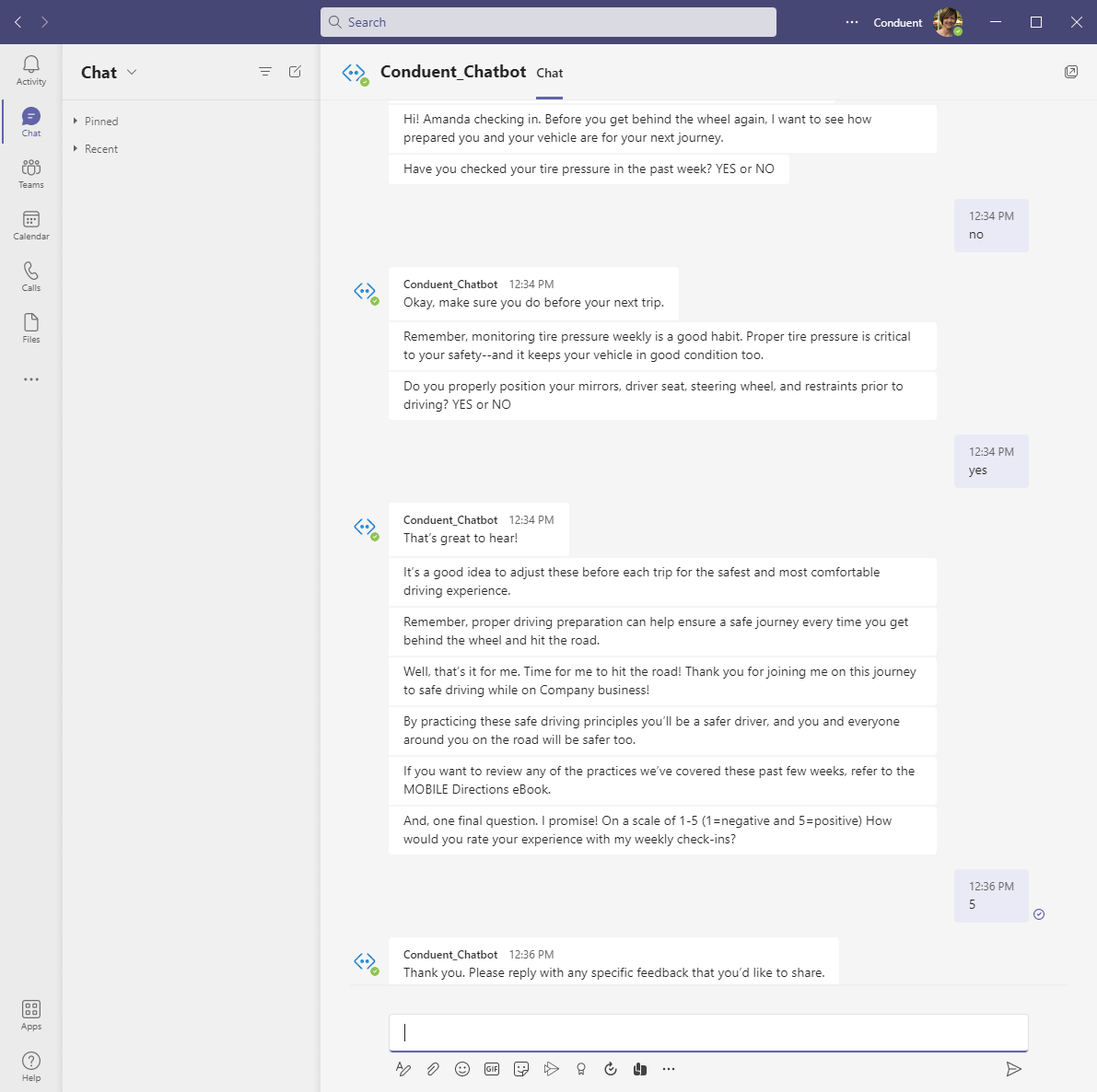Click the hand icon beside Approvals

point(639,1069)
